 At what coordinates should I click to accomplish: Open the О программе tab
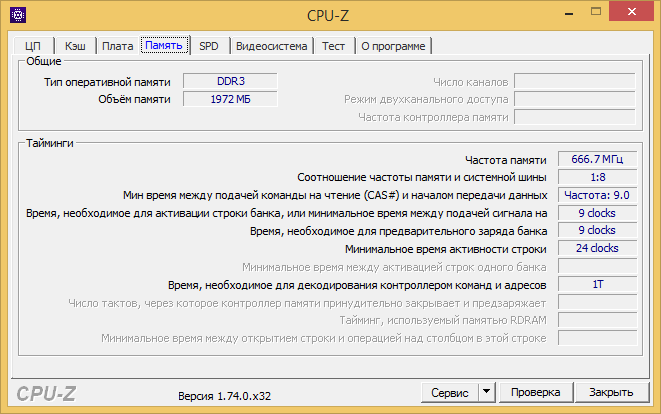393,46
